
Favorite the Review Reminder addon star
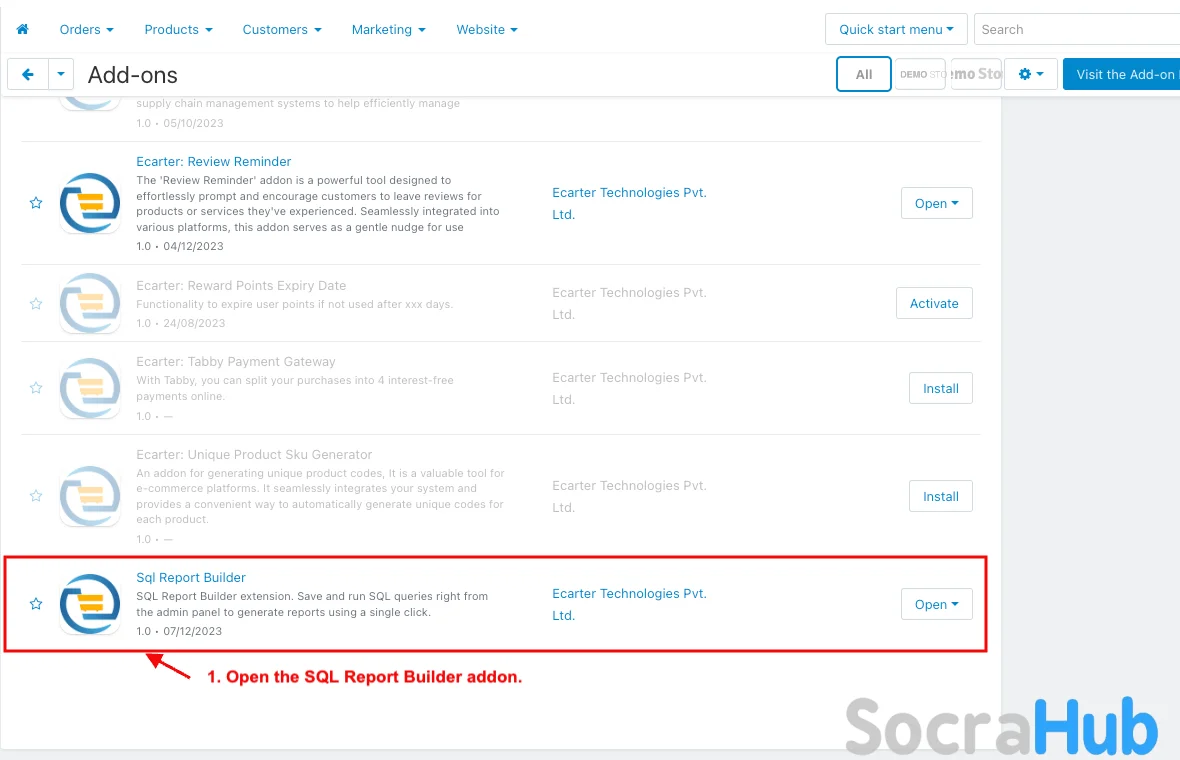coord(36,203)
